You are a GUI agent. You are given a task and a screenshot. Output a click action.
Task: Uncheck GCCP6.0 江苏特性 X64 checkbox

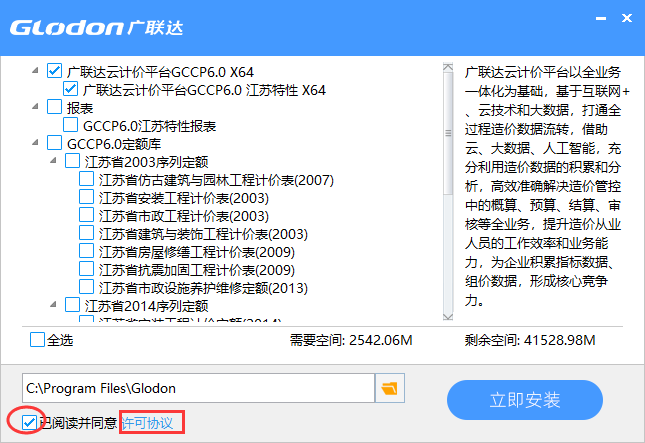point(70,89)
